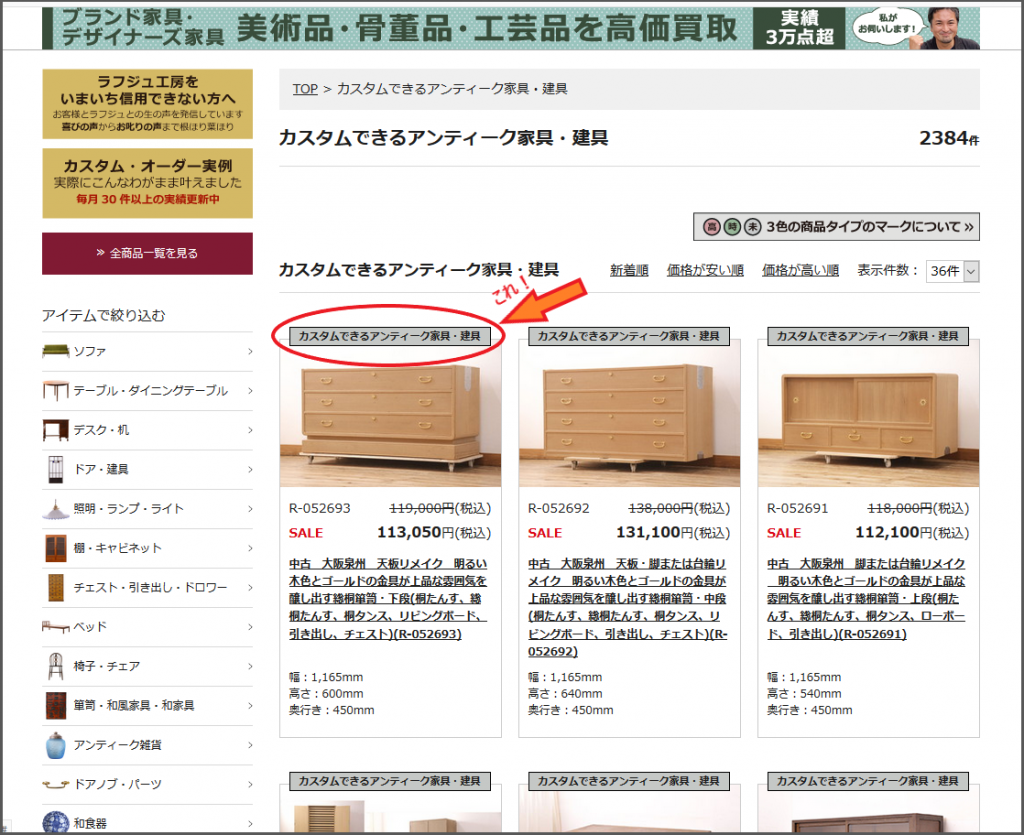Click the 2384件 result count
This screenshot has height=835, width=1024.
949,138
